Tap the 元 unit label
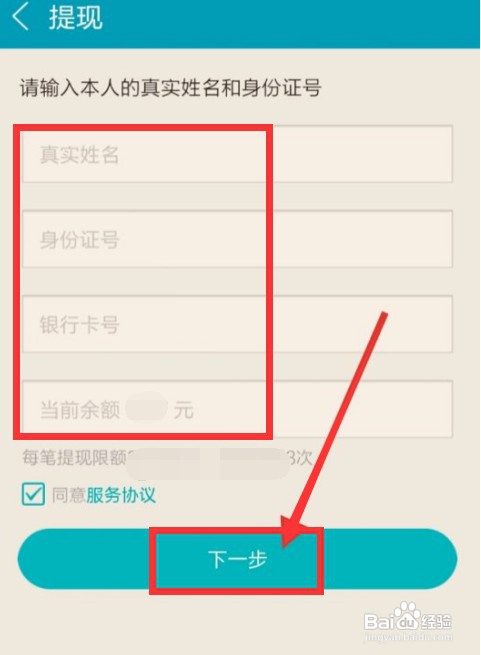Image resolution: width=481 pixels, height=655 pixels. pos(184,410)
